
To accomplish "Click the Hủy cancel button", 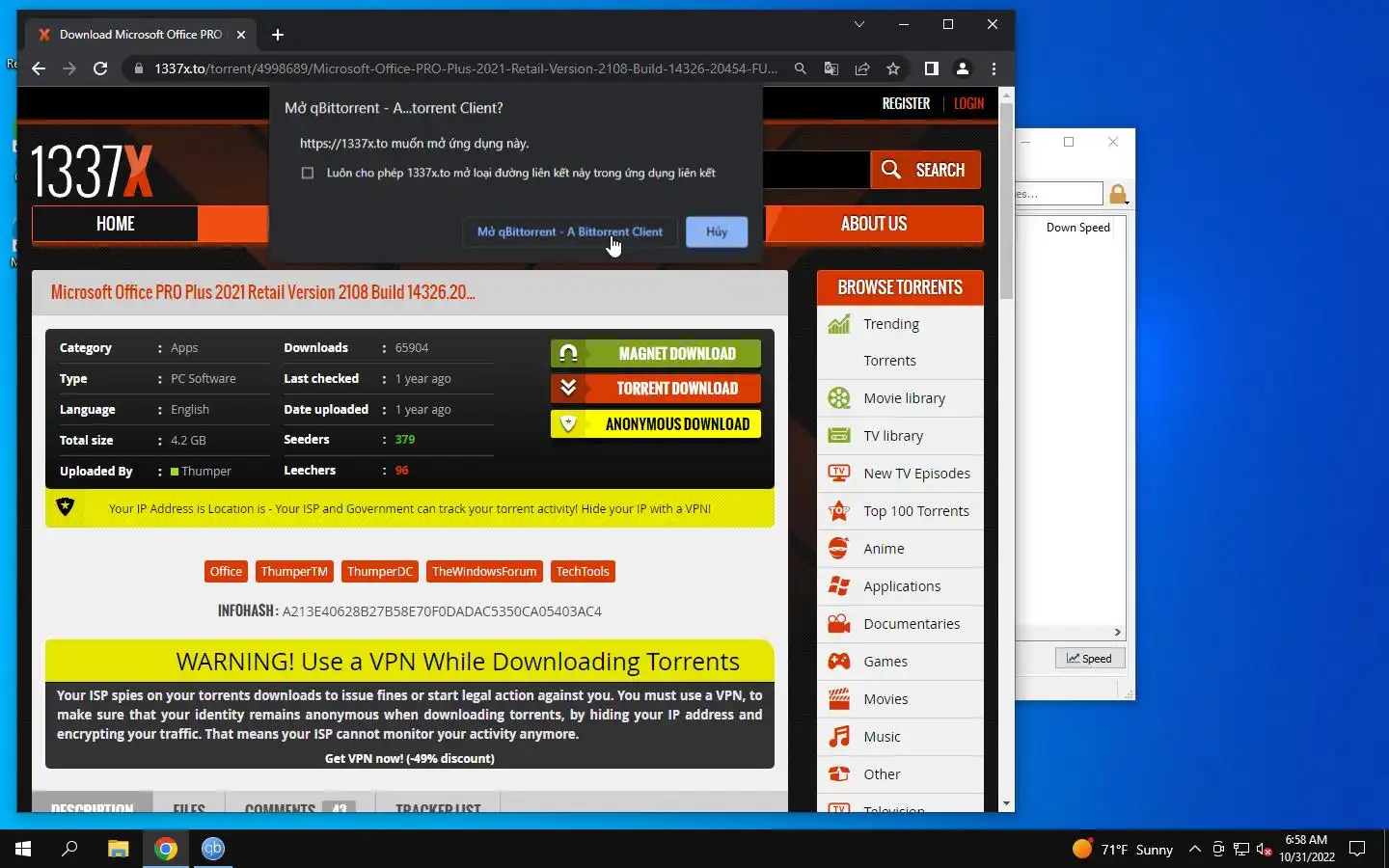I will (717, 231).
